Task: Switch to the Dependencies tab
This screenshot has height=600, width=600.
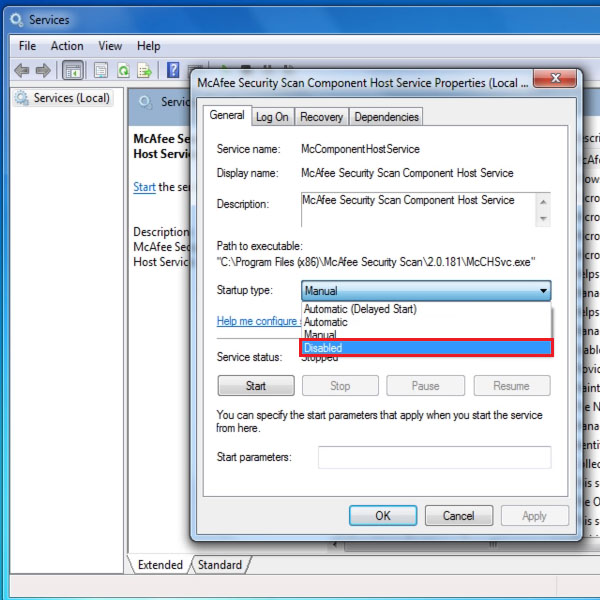Action: point(386,117)
